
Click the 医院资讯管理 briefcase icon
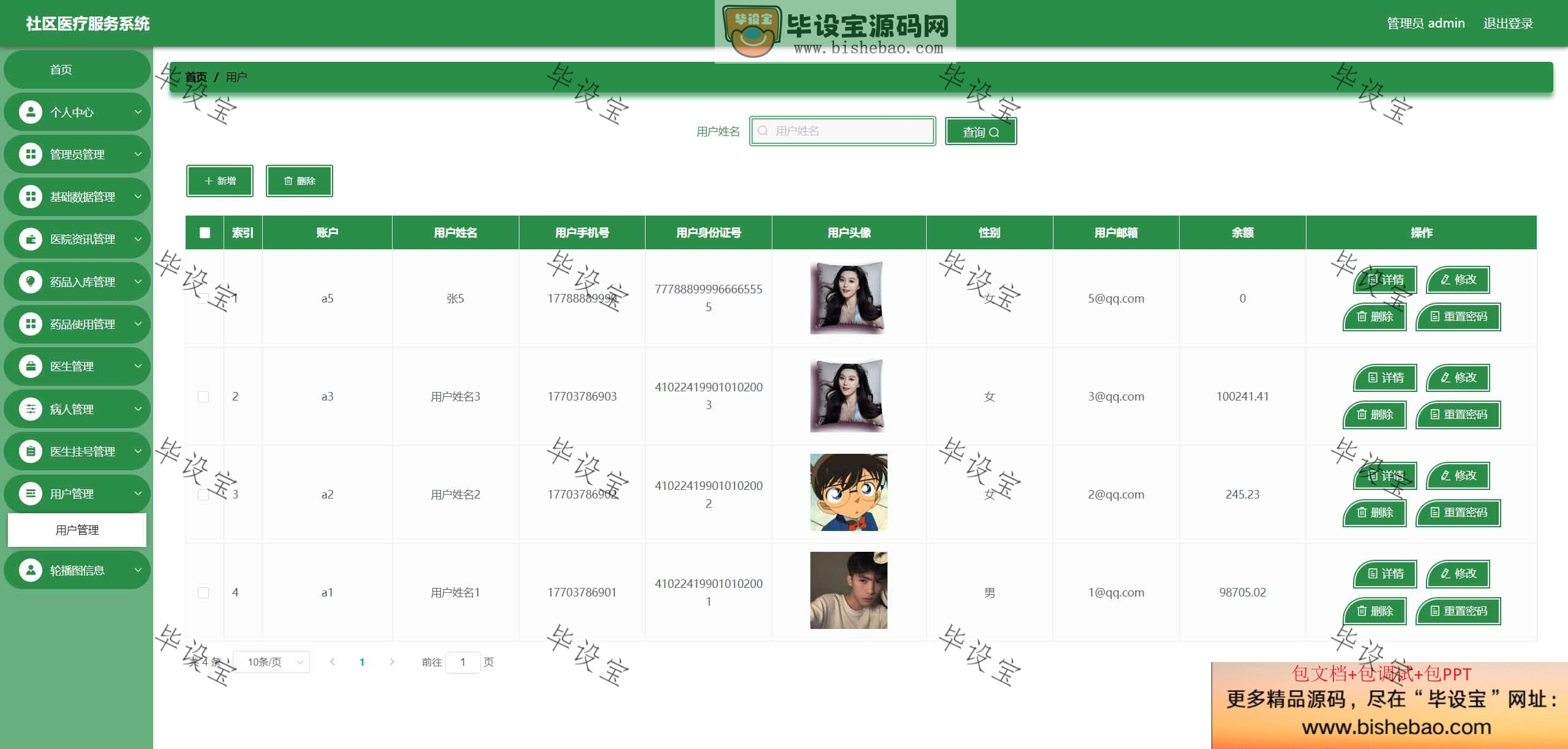pos(30,239)
